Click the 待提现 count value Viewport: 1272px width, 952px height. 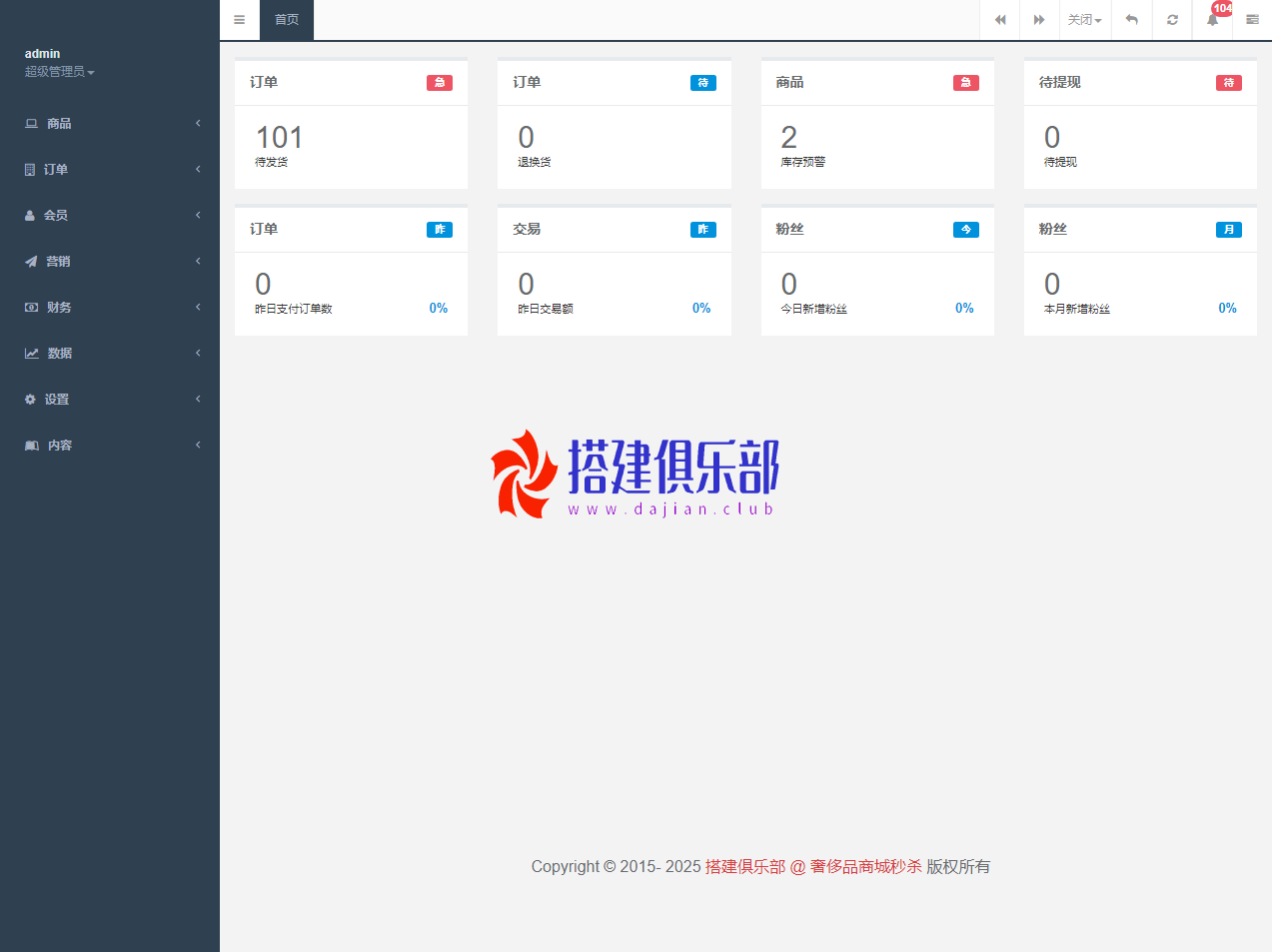(x=1052, y=138)
